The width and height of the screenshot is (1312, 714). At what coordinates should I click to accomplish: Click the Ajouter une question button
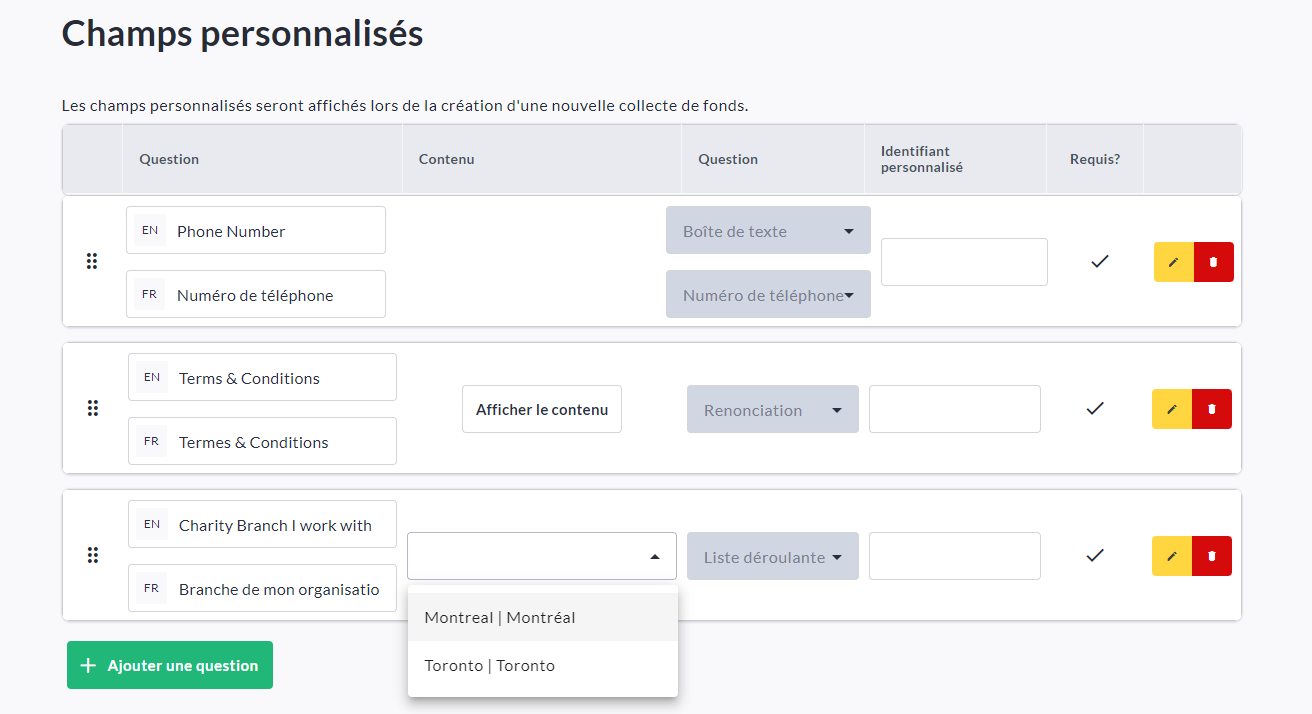(x=170, y=665)
